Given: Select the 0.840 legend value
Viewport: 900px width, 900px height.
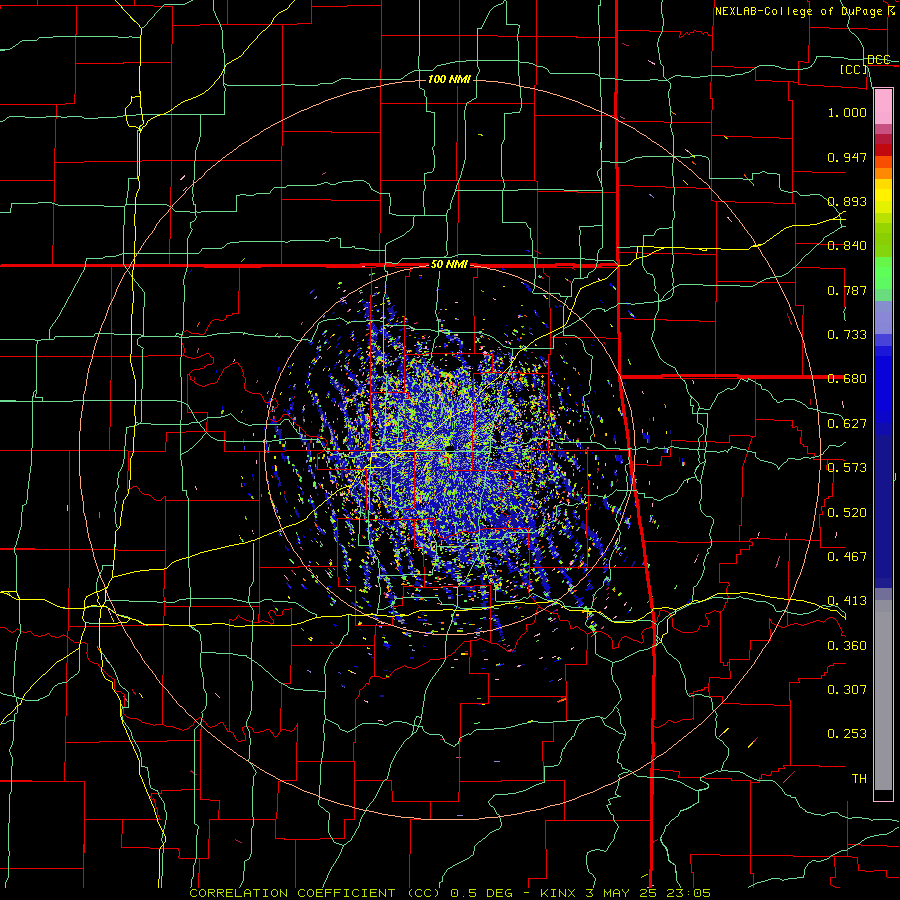Looking at the screenshot, I should 847,246.
